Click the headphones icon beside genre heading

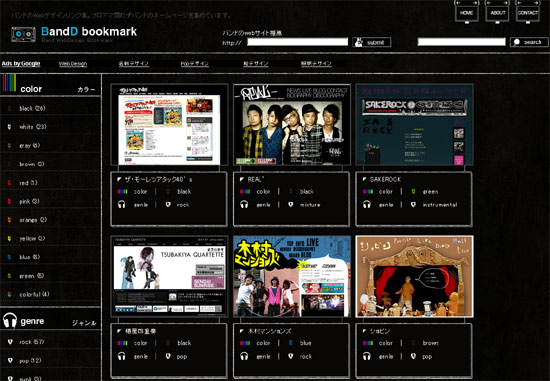pyautogui.click(x=10, y=320)
